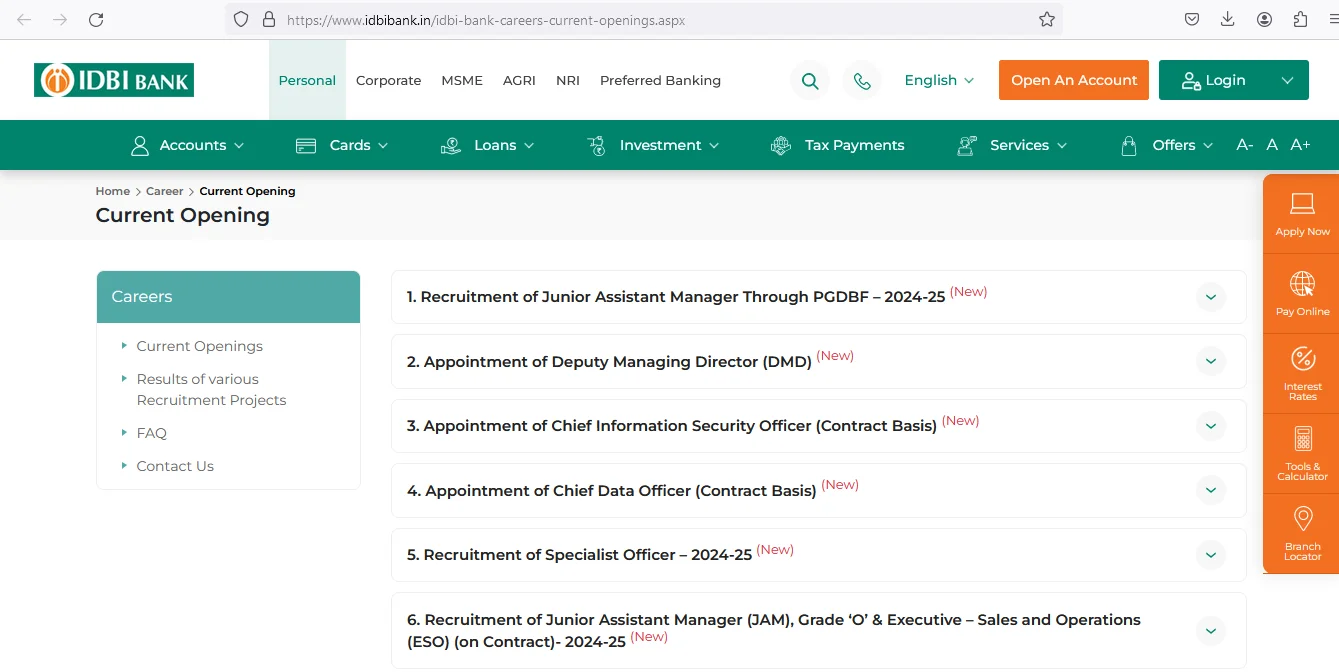
Task: Select the Preferred Banking tab
Action: (660, 80)
